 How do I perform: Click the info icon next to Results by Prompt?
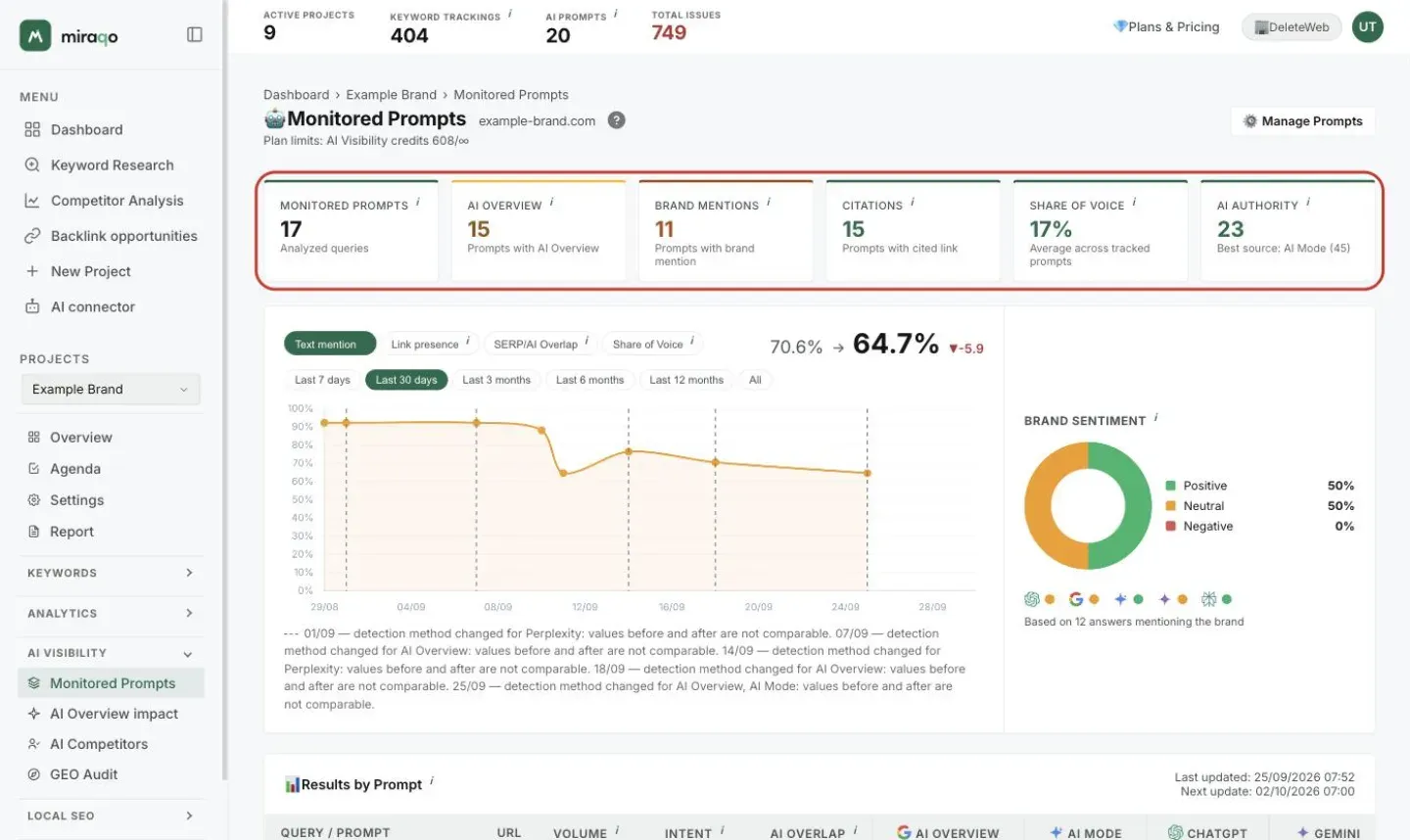click(432, 780)
